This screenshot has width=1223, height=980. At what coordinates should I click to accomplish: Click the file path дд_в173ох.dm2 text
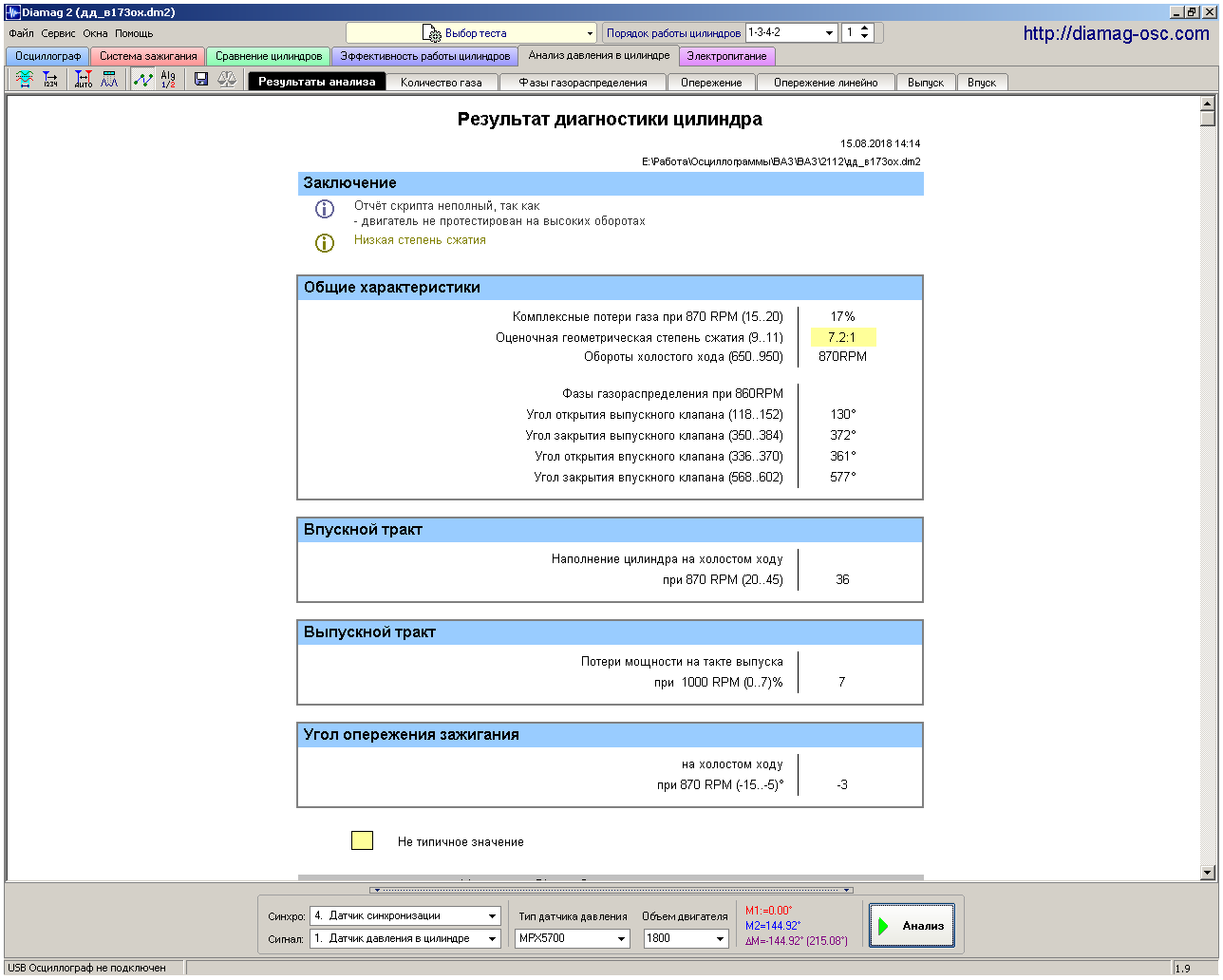click(x=781, y=161)
